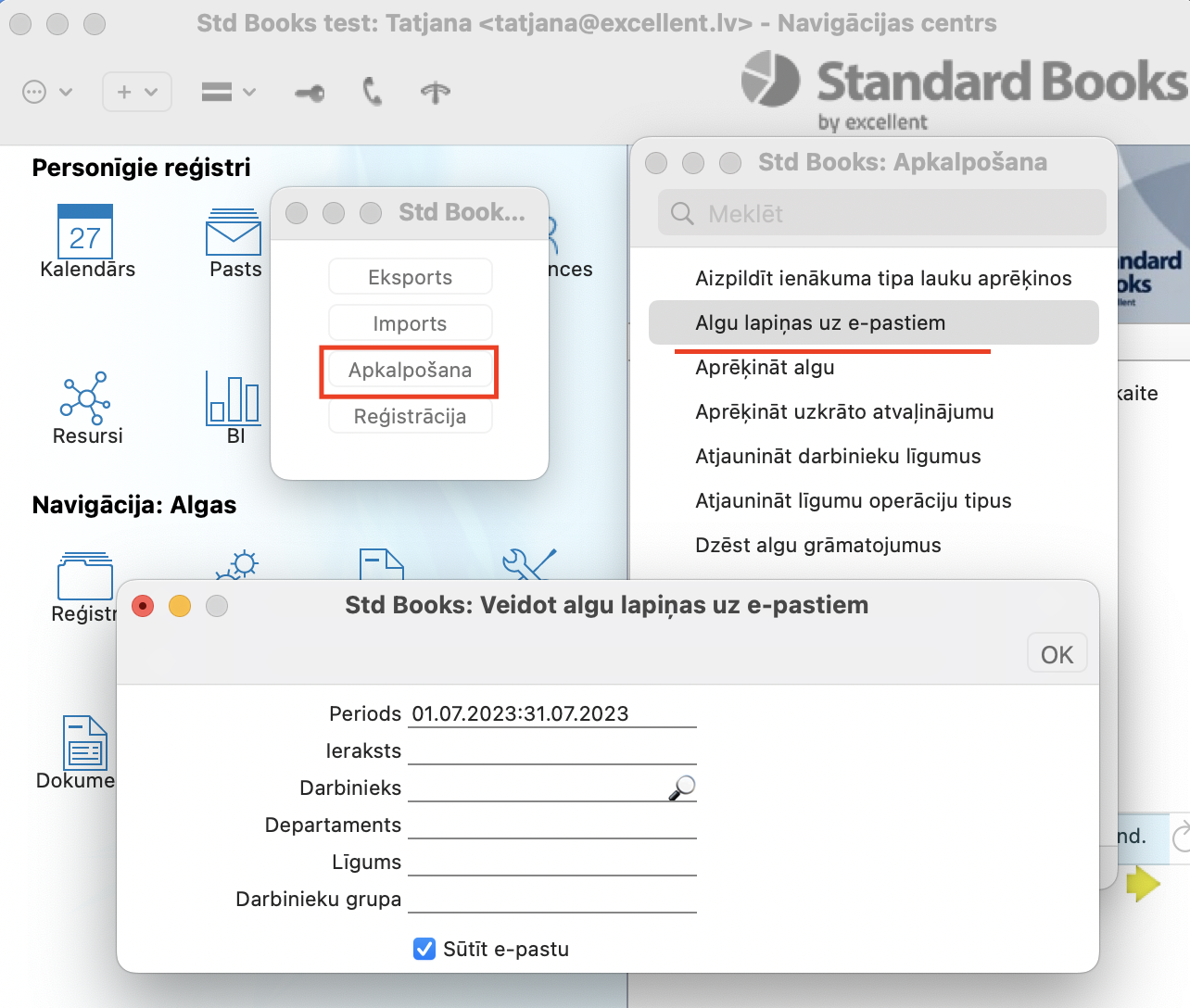This screenshot has height=1008, width=1190.
Task: Click the Apkalpošana button
Action: (x=410, y=371)
